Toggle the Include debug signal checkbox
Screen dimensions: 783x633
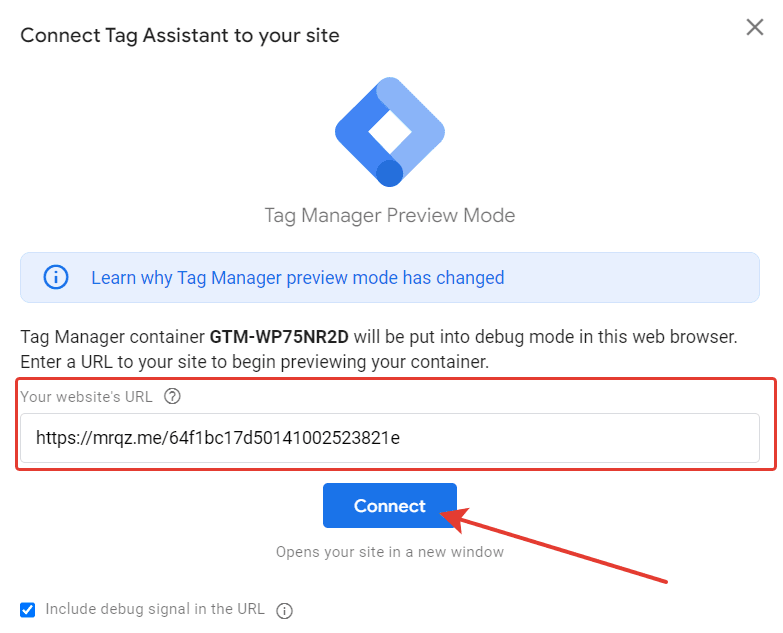pyautogui.click(x=27, y=610)
